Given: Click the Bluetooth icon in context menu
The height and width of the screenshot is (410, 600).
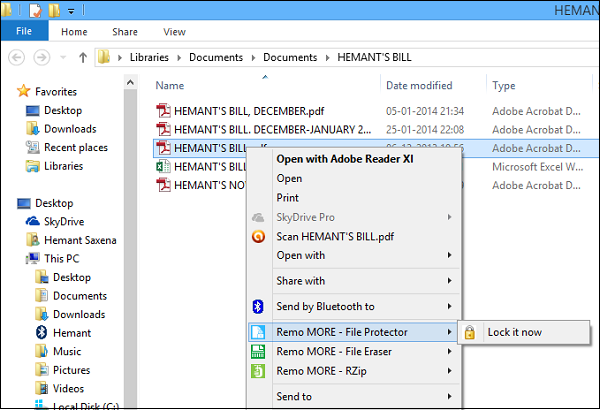Looking at the screenshot, I should point(258,307).
